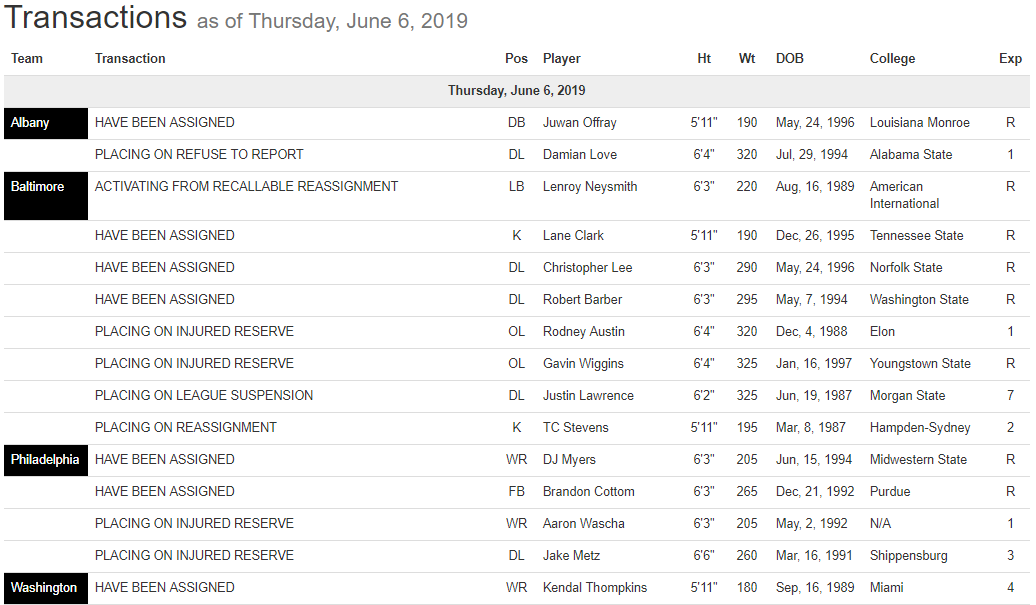1036x605 pixels.
Task: Select the Baltimore team cell
Action: click(x=37, y=187)
